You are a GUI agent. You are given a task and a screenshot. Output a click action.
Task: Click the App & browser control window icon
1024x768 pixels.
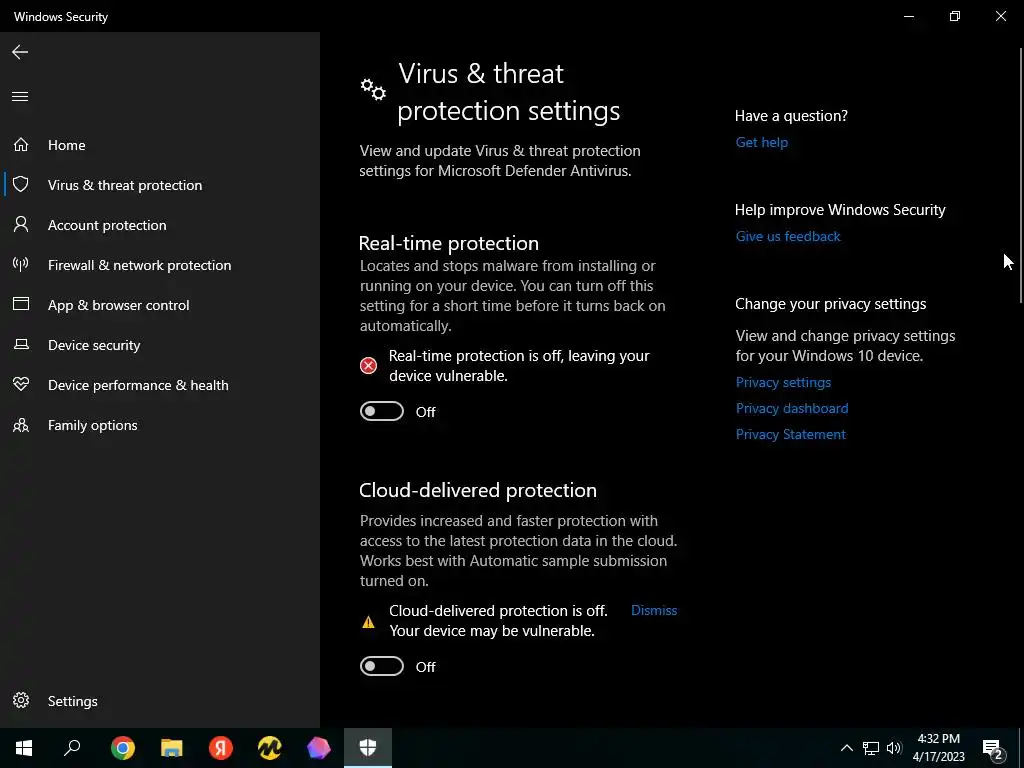21,304
